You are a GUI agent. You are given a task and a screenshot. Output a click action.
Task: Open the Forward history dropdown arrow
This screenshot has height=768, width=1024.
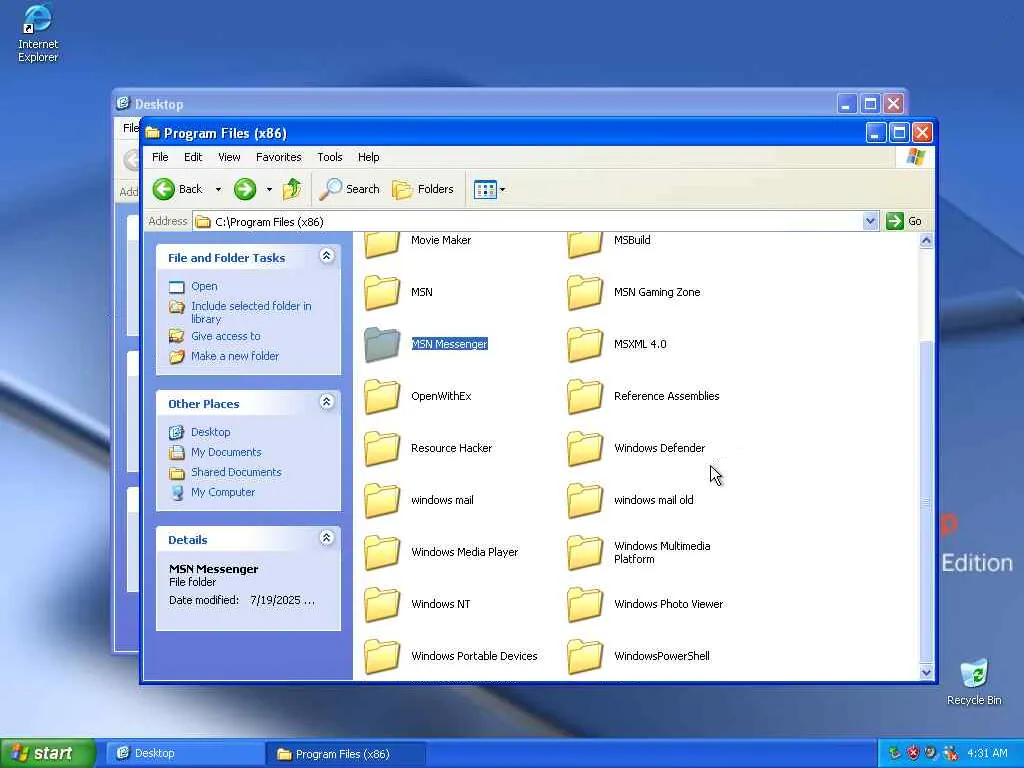point(269,189)
